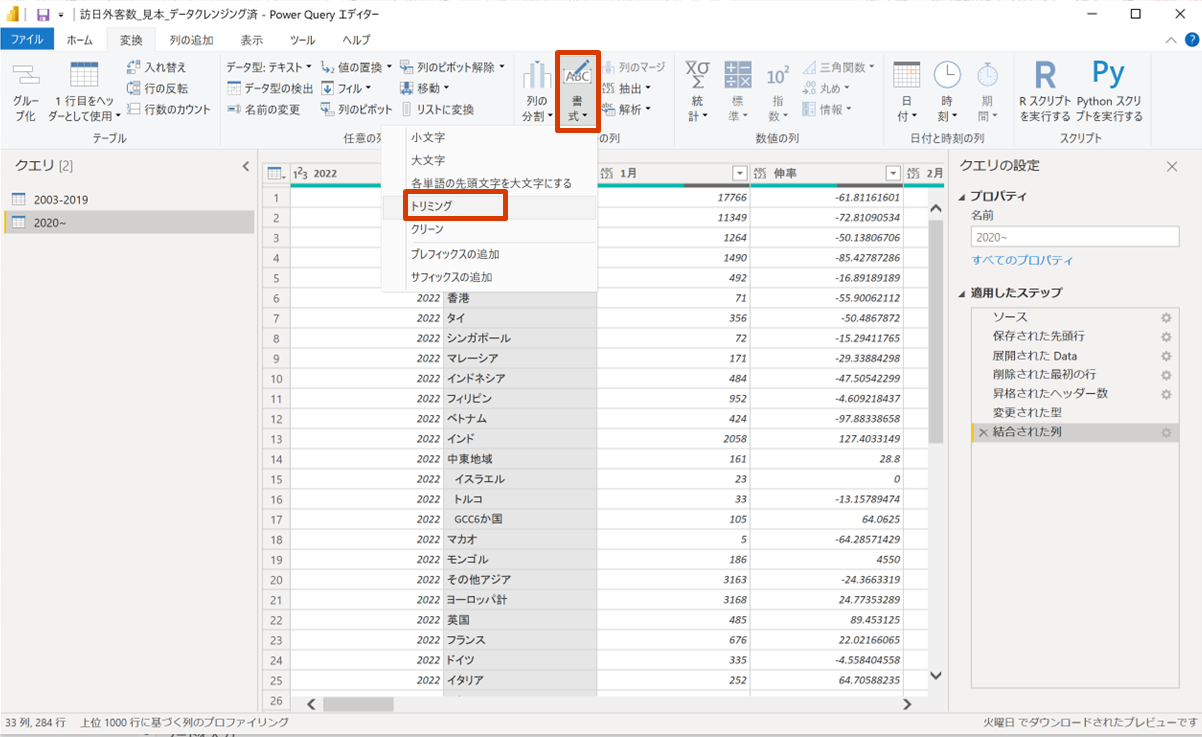Collapse the 適用したステップ section
Image resolution: width=1202 pixels, height=737 pixels.
point(963,293)
